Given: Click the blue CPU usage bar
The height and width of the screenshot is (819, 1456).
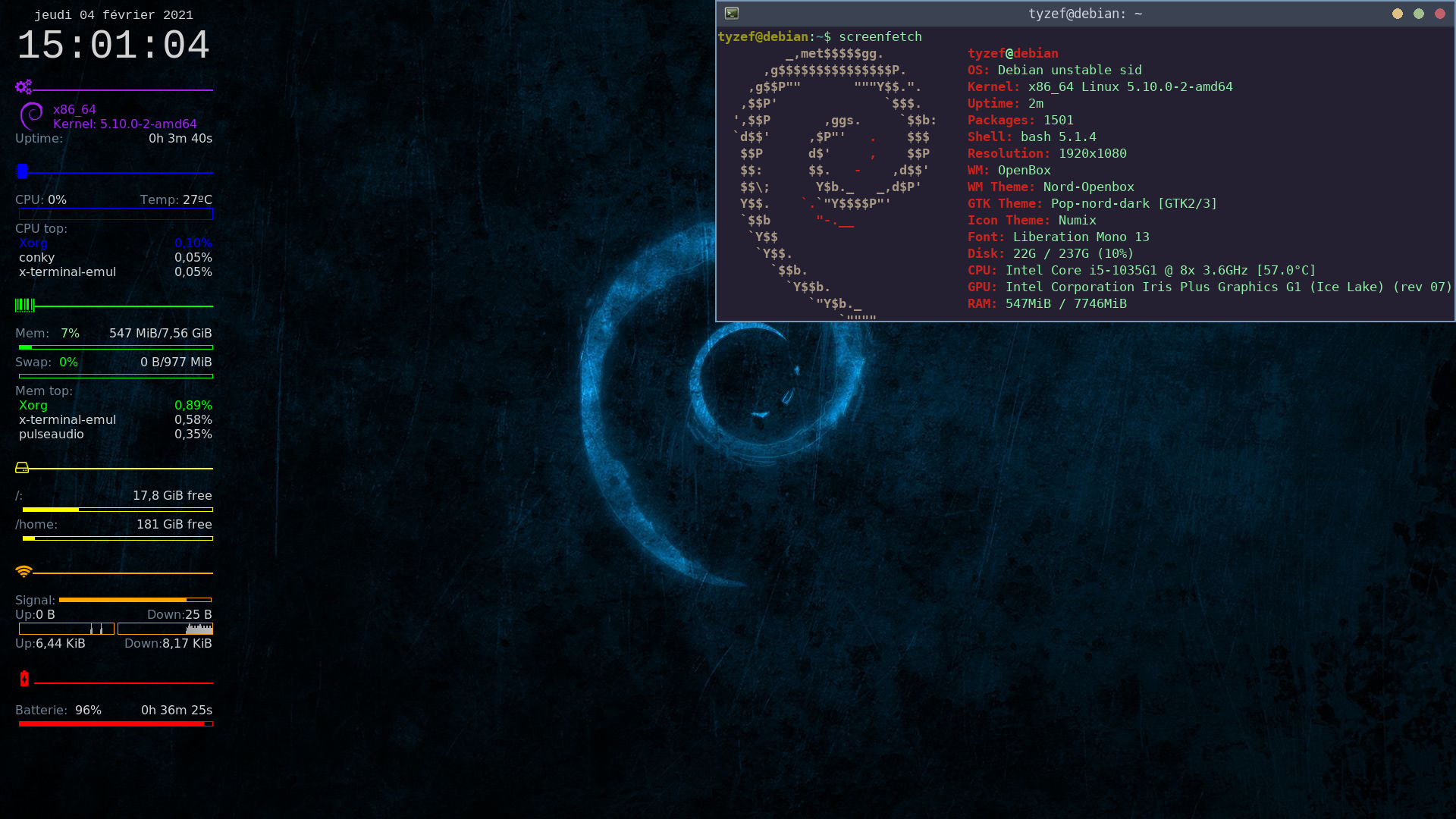Looking at the screenshot, I should [x=115, y=214].
